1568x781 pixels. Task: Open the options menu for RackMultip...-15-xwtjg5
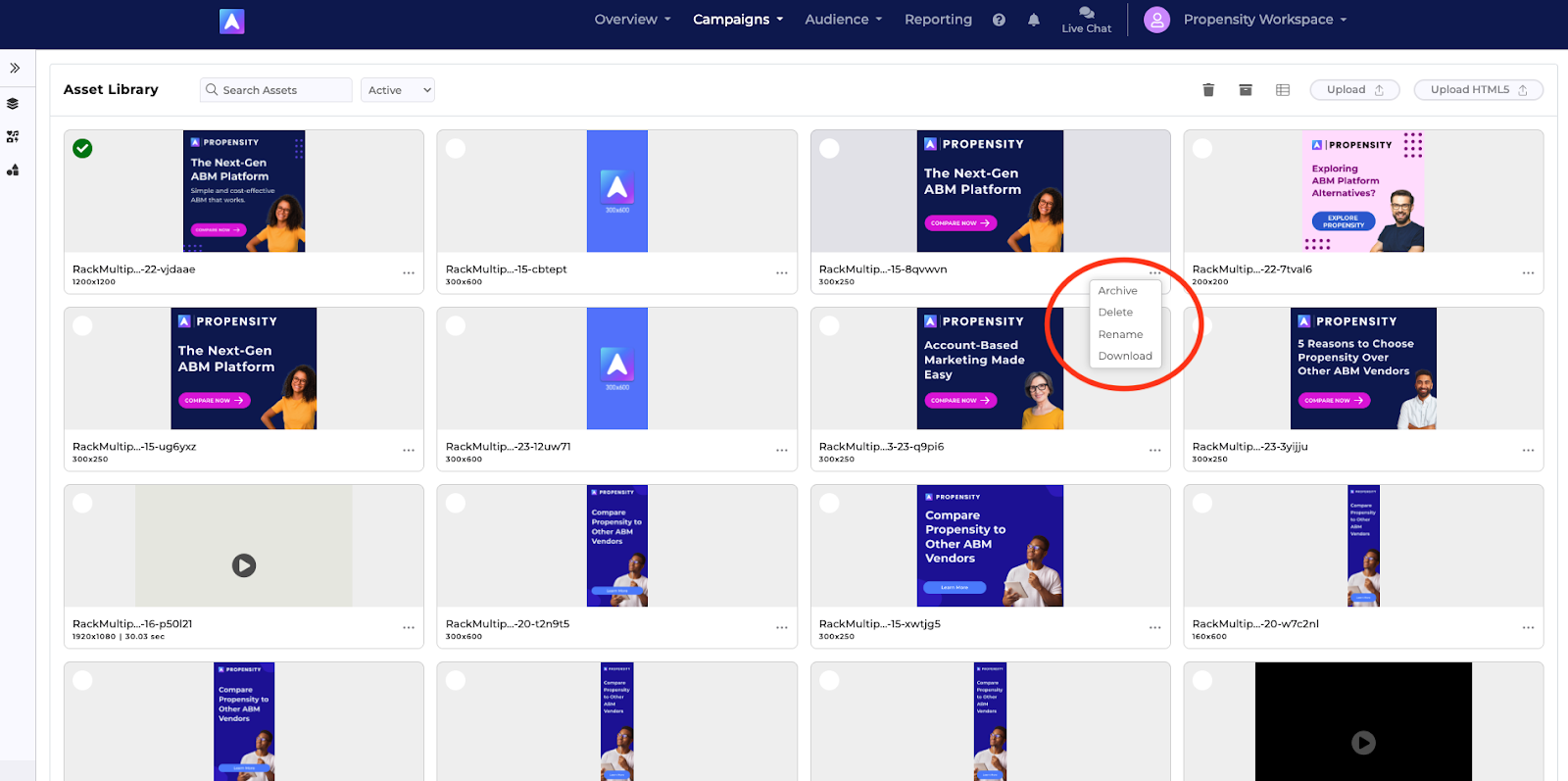pyautogui.click(x=1154, y=628)
